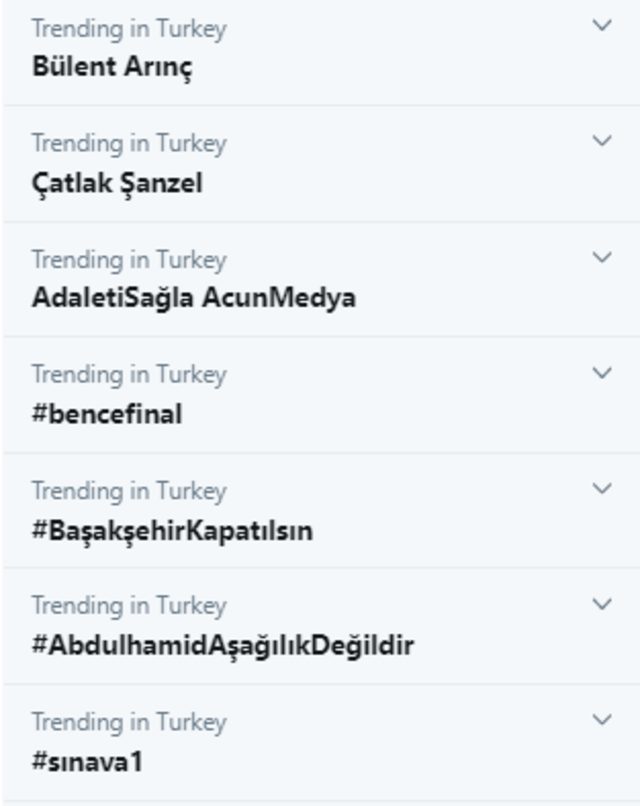Click 'Trending in Turkey' label above #sınava1
Viewport: 640px width, 806px height.
[x=129, y=722]
